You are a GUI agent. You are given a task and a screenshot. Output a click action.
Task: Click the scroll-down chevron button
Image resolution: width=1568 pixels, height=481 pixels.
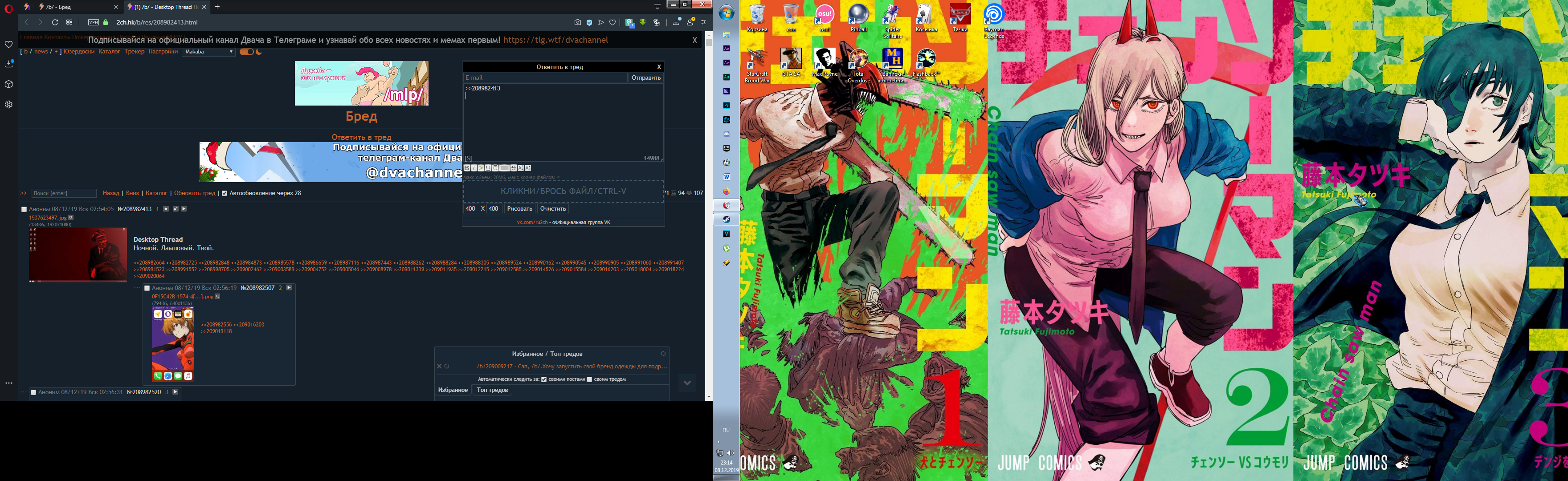(687, 383)
